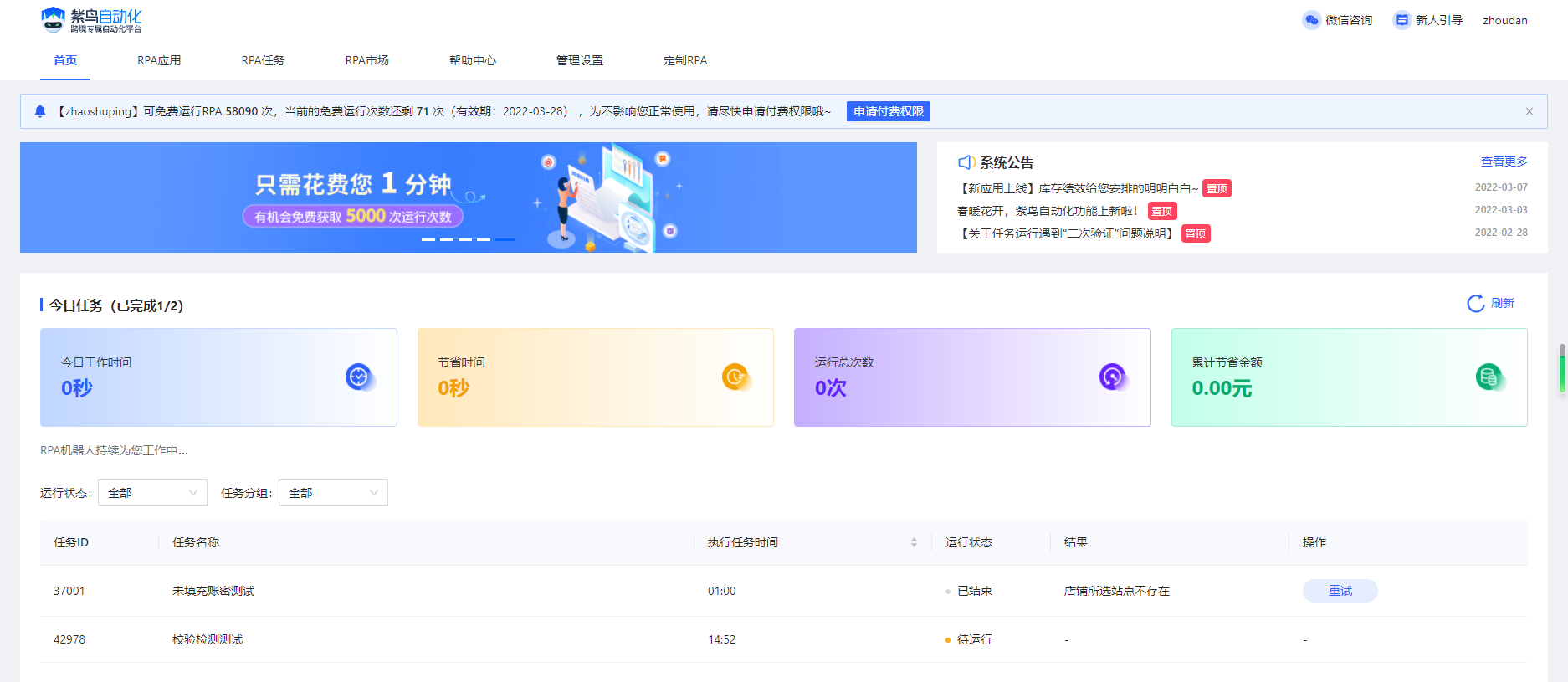Click task name 未填充账密测试
This screenshot has width=1568, height=682.
coord(213,591)
